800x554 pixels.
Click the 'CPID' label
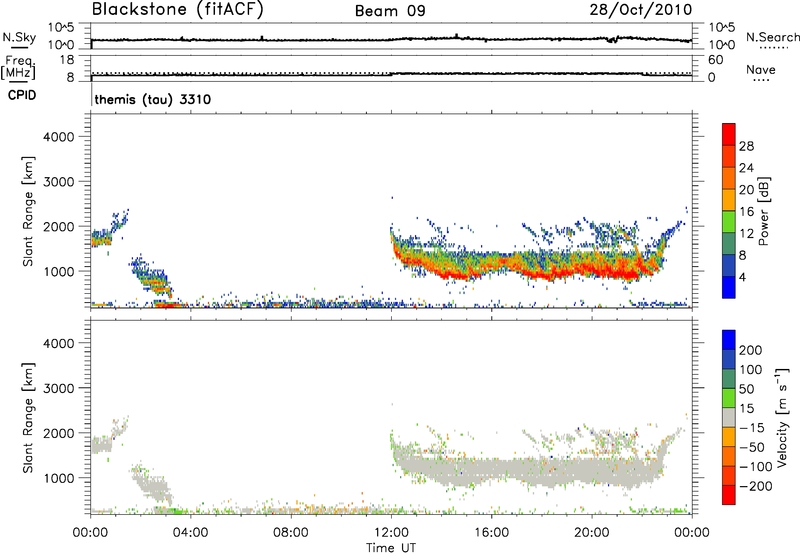pos(22,95)
